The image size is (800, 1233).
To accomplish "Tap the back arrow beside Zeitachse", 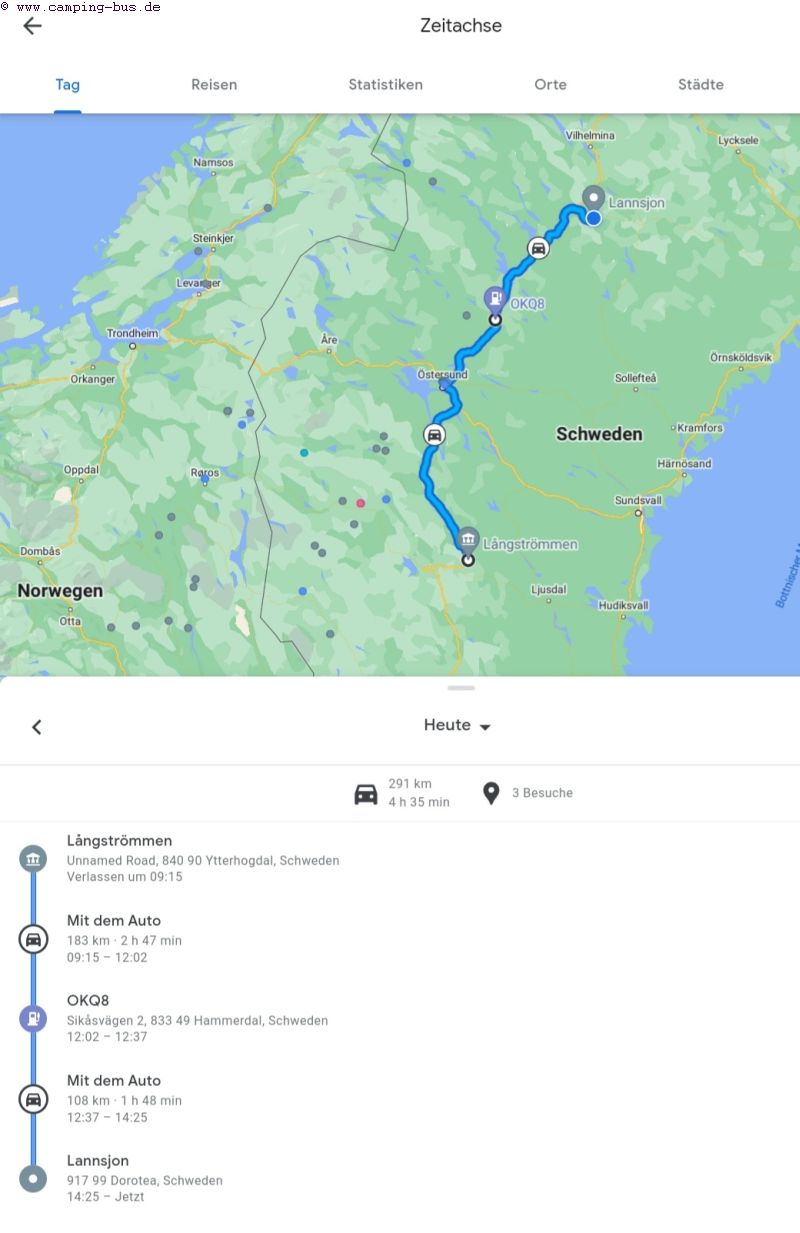I will click(x=32, y=26).
